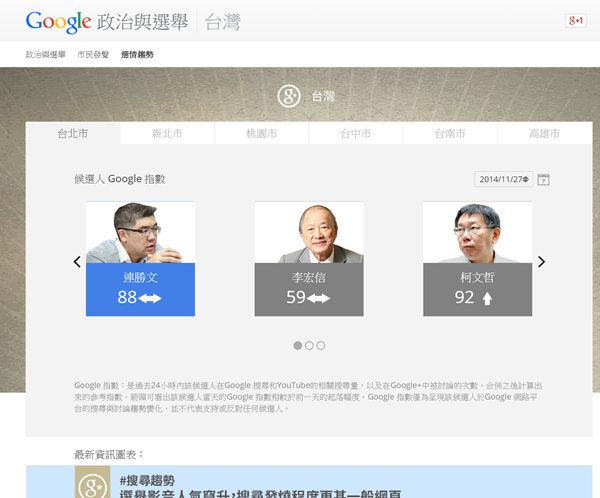Click 連勝文 candidate photo
Image resolution: width=600 pixels, height=498 pixels.
click(140, 233)
